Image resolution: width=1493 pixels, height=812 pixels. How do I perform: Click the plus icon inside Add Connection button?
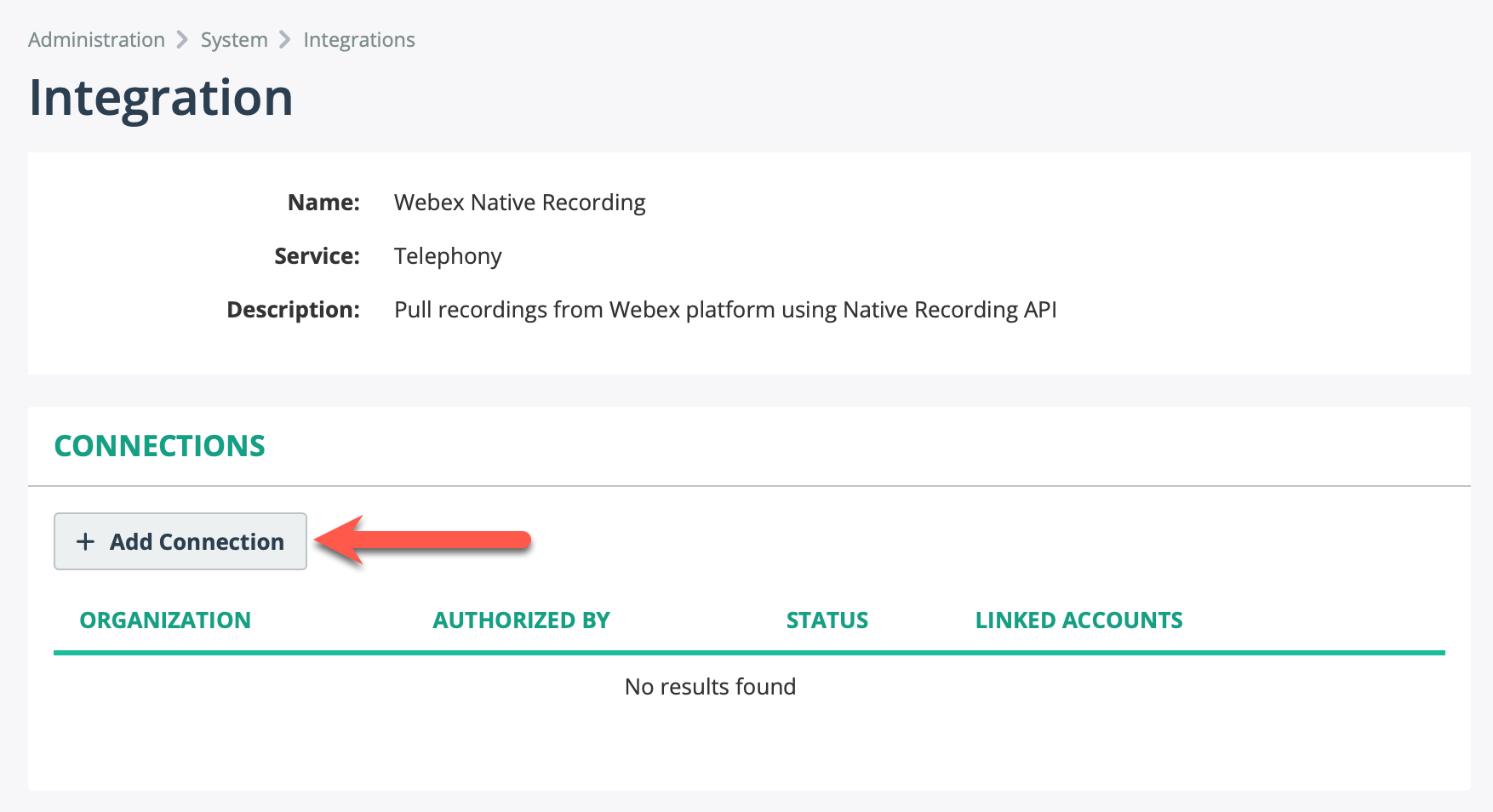[85, 542]
